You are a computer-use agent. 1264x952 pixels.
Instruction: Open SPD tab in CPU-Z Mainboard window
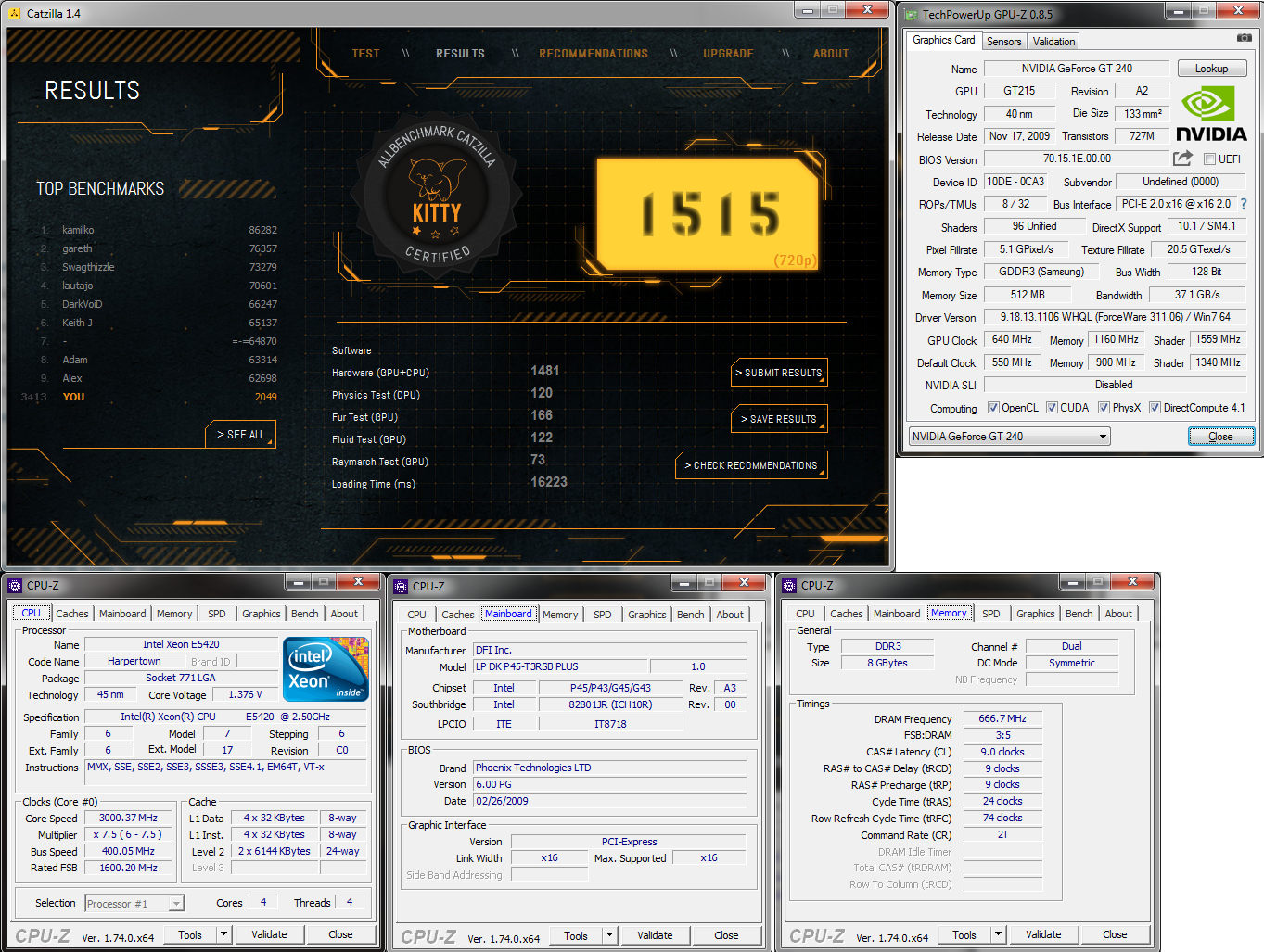coord(602,615)
